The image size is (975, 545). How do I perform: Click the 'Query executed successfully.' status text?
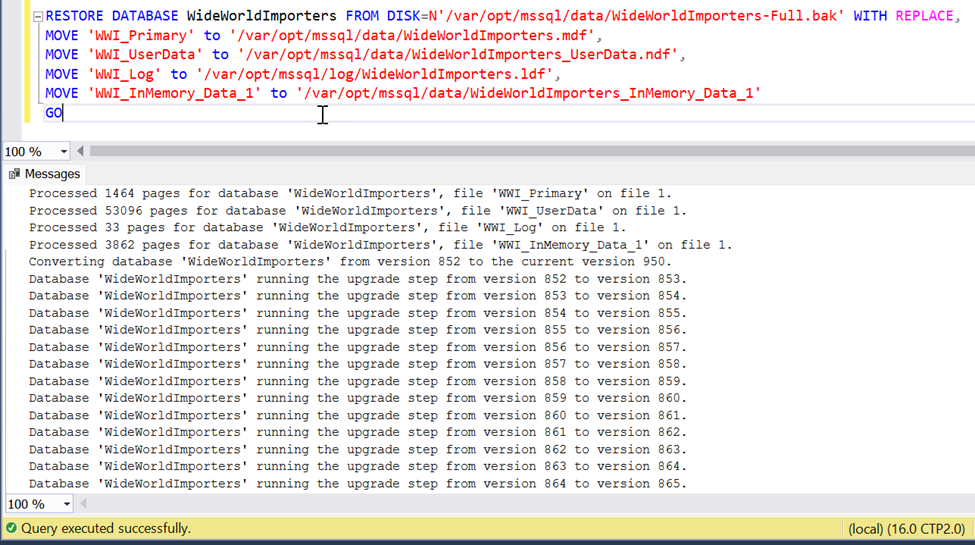pos(106,528)
